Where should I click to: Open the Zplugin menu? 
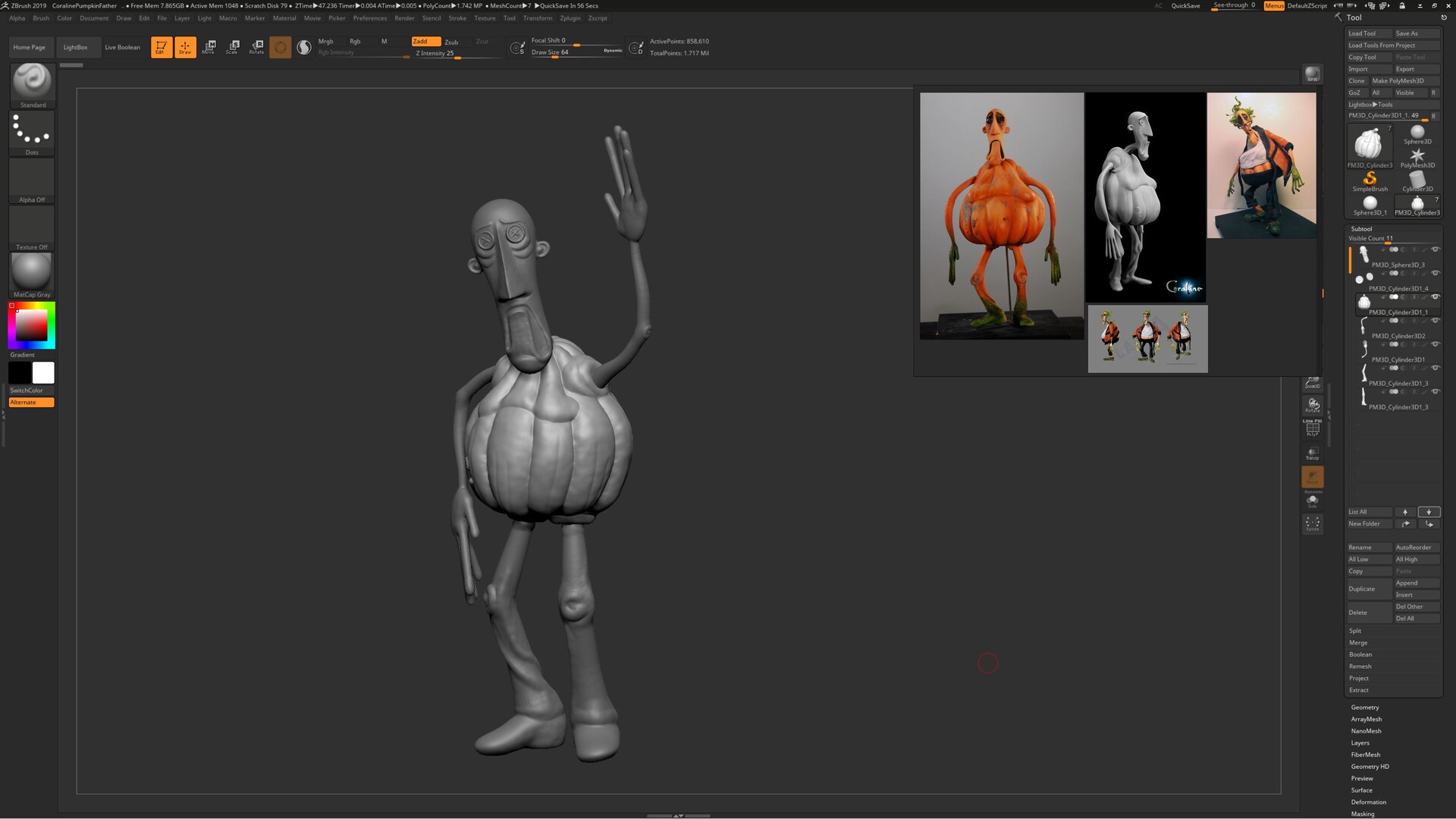pos(570,17)
